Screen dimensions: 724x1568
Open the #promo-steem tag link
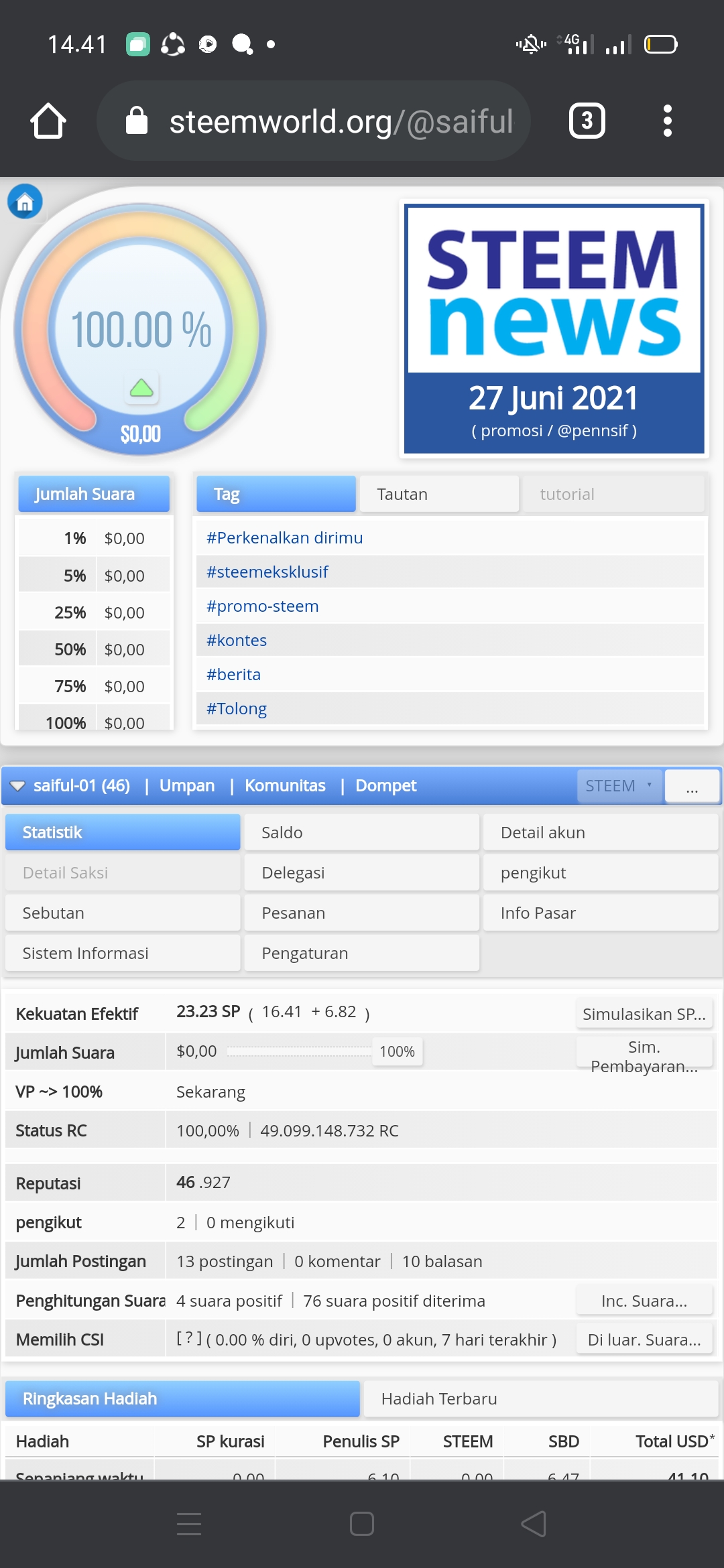coord(262,606)
